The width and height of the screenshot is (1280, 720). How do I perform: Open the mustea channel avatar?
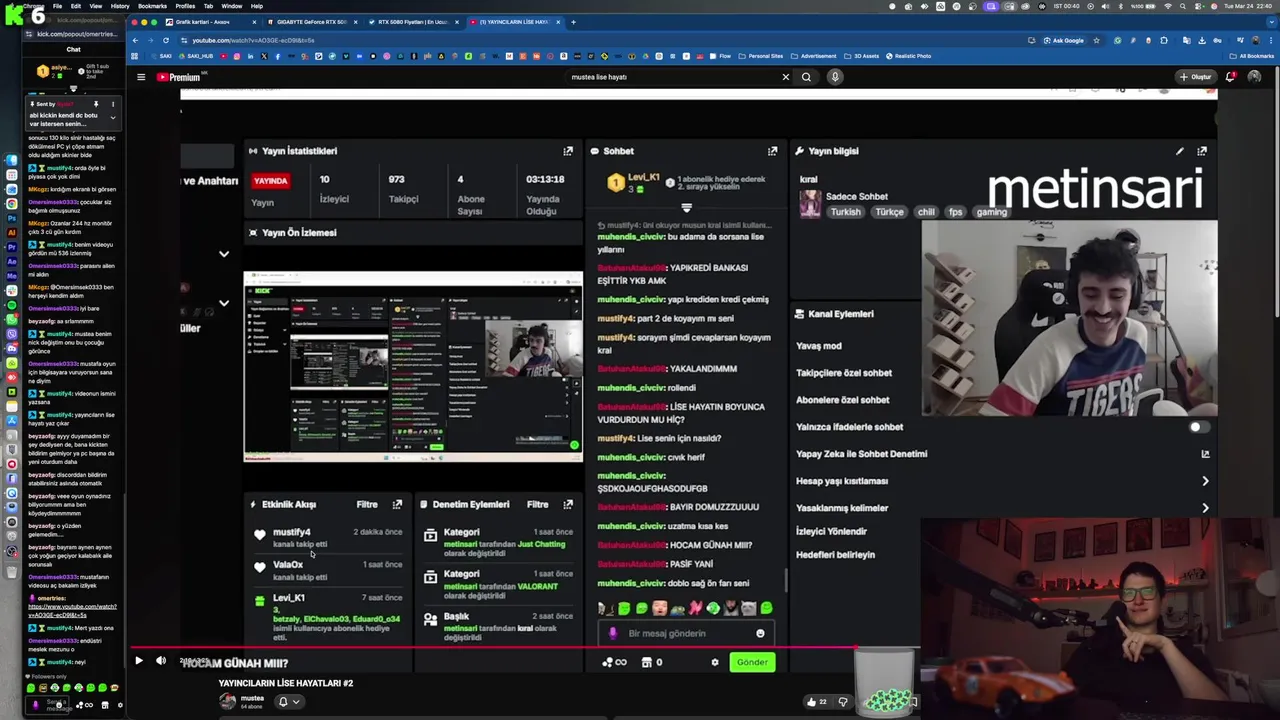(228, 702)
